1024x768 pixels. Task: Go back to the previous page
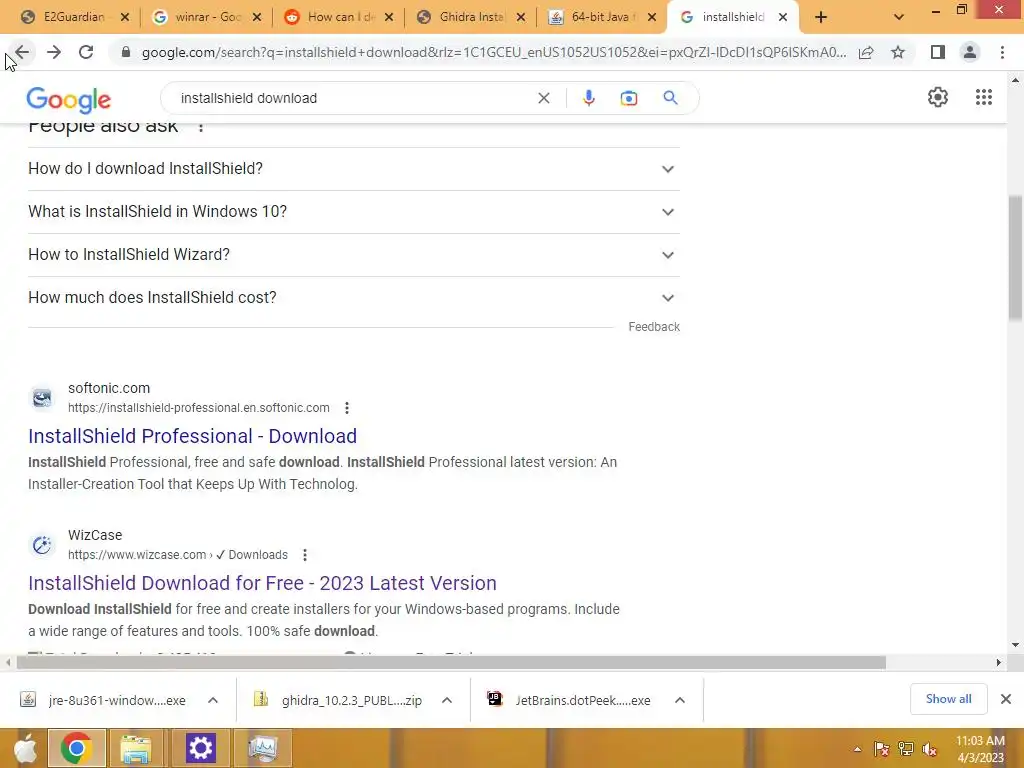coord(22,52)
